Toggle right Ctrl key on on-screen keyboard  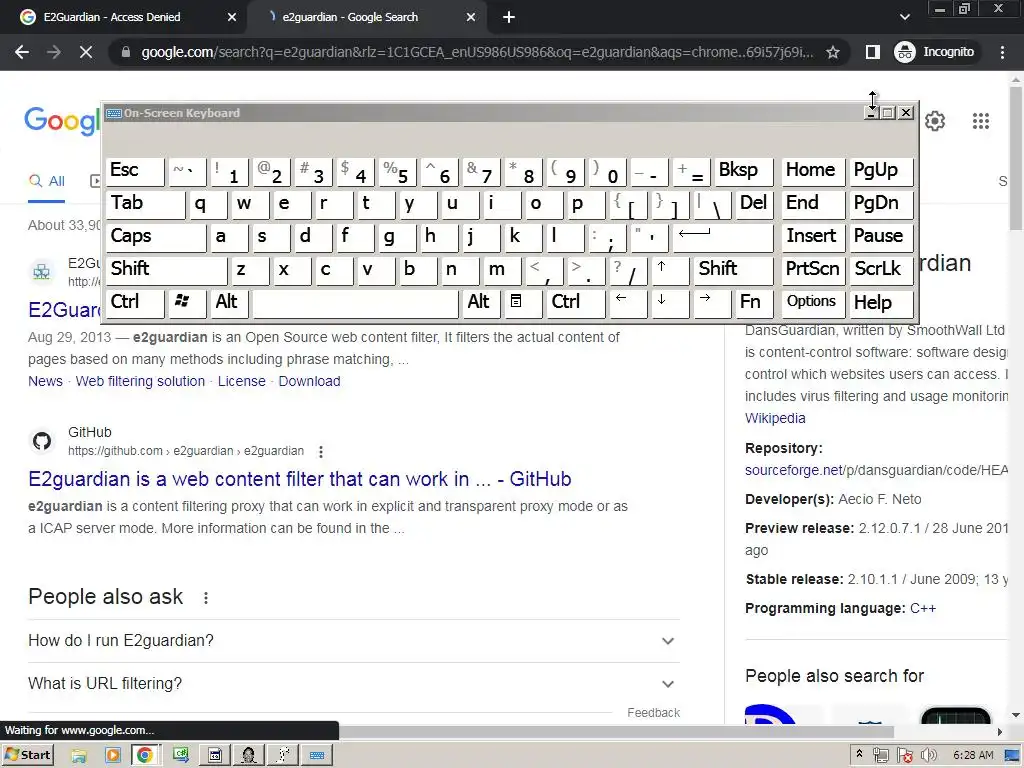click(x=575, y=302)
